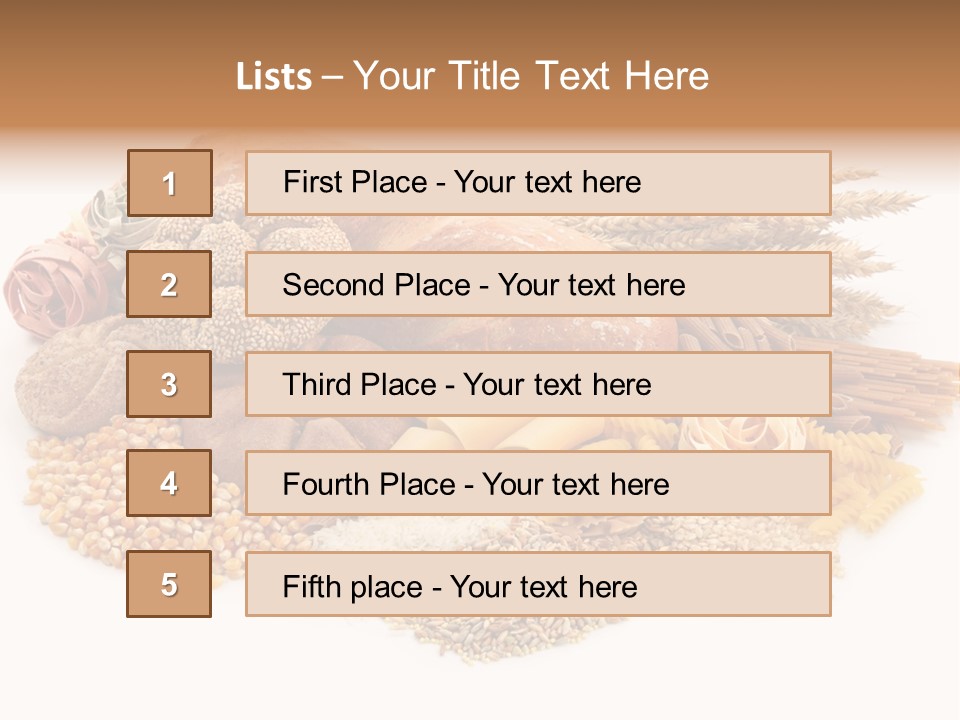Click the number 1 box
Viewport: 960px width, 720px height.
click(x=169, y=183)
